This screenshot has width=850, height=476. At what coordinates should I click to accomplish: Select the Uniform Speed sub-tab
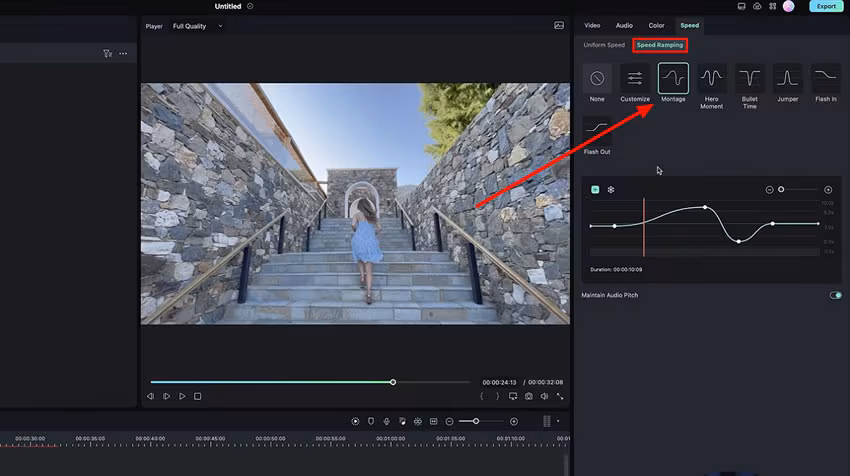[604, 45]
